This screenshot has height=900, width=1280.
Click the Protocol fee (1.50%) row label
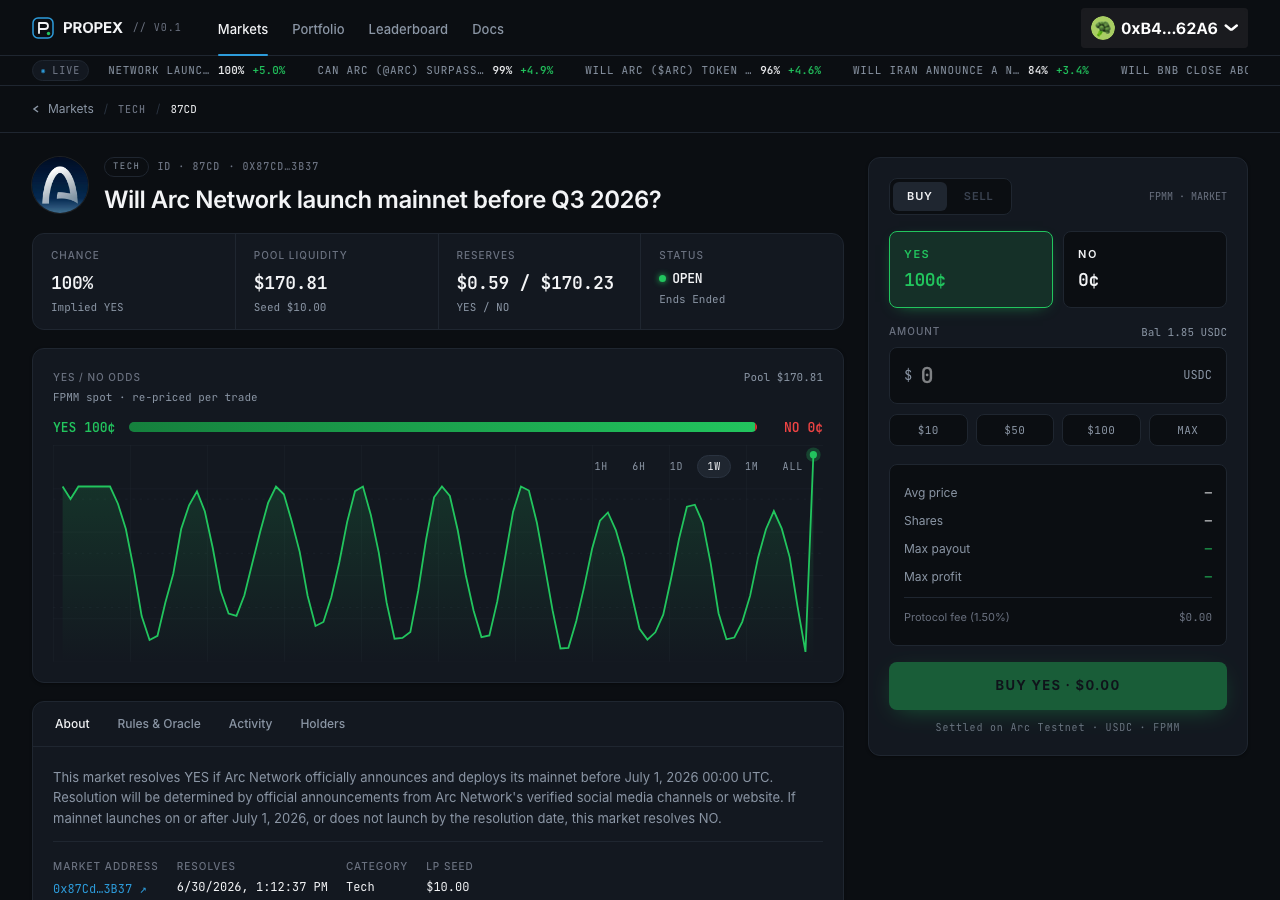956,618
